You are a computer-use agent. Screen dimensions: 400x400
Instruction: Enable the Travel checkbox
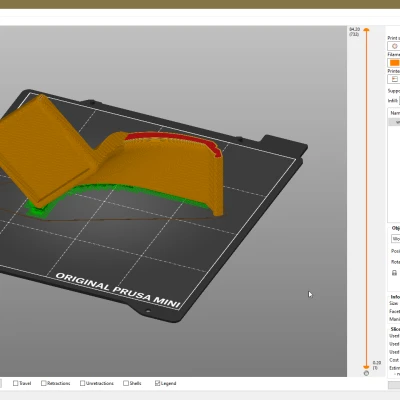coord(15,383)
